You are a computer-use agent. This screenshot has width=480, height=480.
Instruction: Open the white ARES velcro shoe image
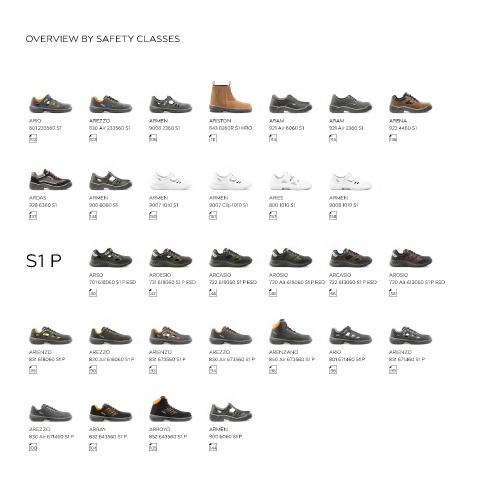[290, 180]
